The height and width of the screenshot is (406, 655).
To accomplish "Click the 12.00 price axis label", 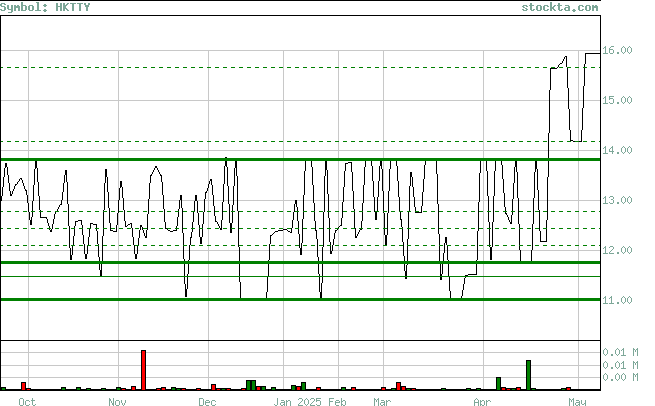I will [617, 250].
